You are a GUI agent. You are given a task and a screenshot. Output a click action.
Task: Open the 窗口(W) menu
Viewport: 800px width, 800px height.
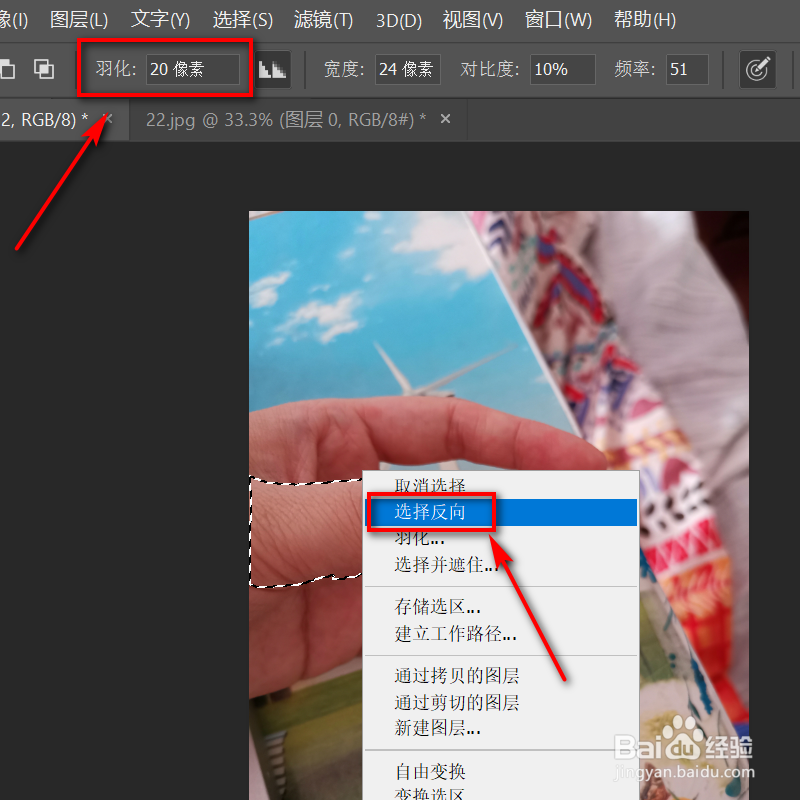coord(557,20)
